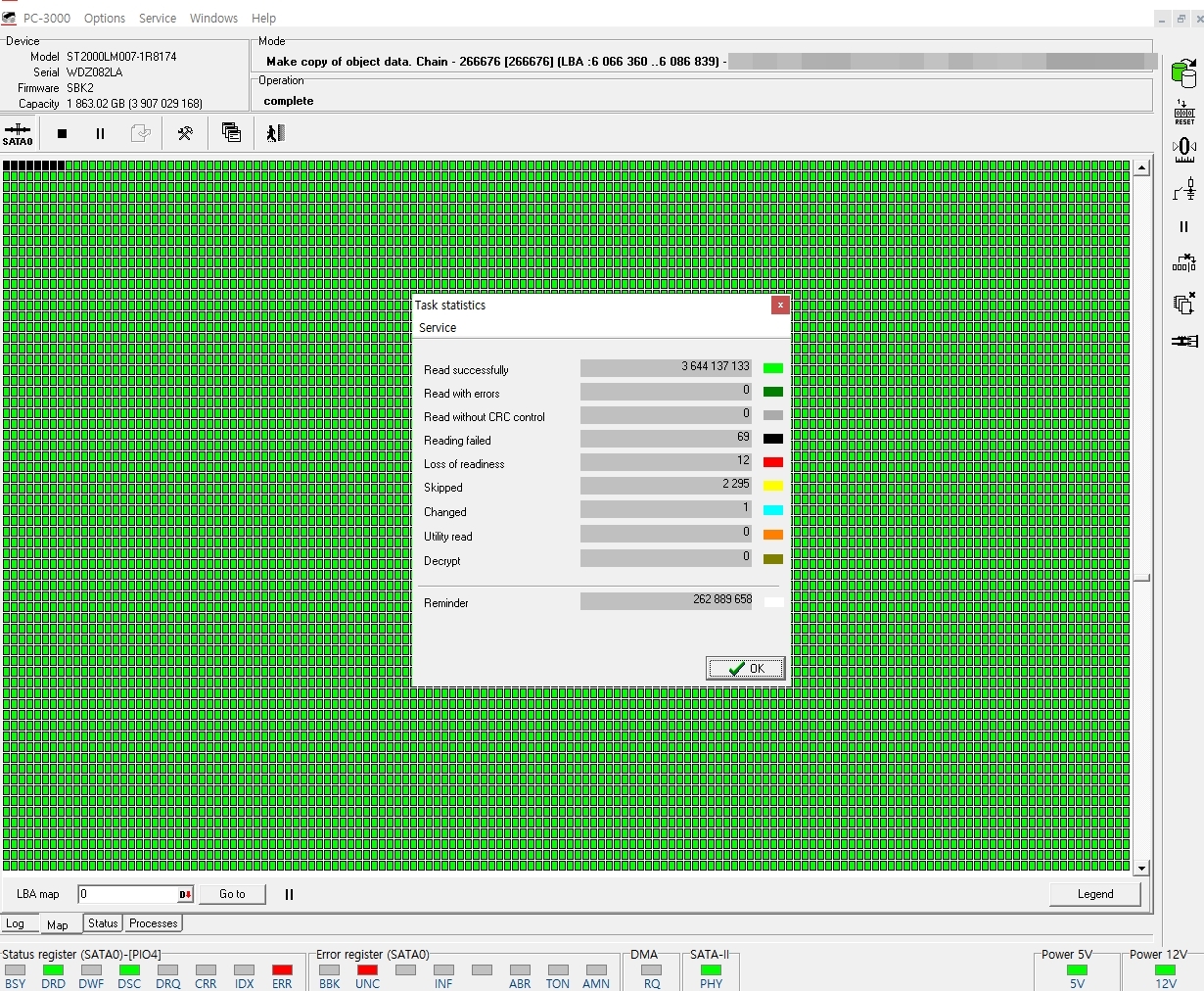
Task: Open the tools (hammer and wrench) icon
Action: 184,133
